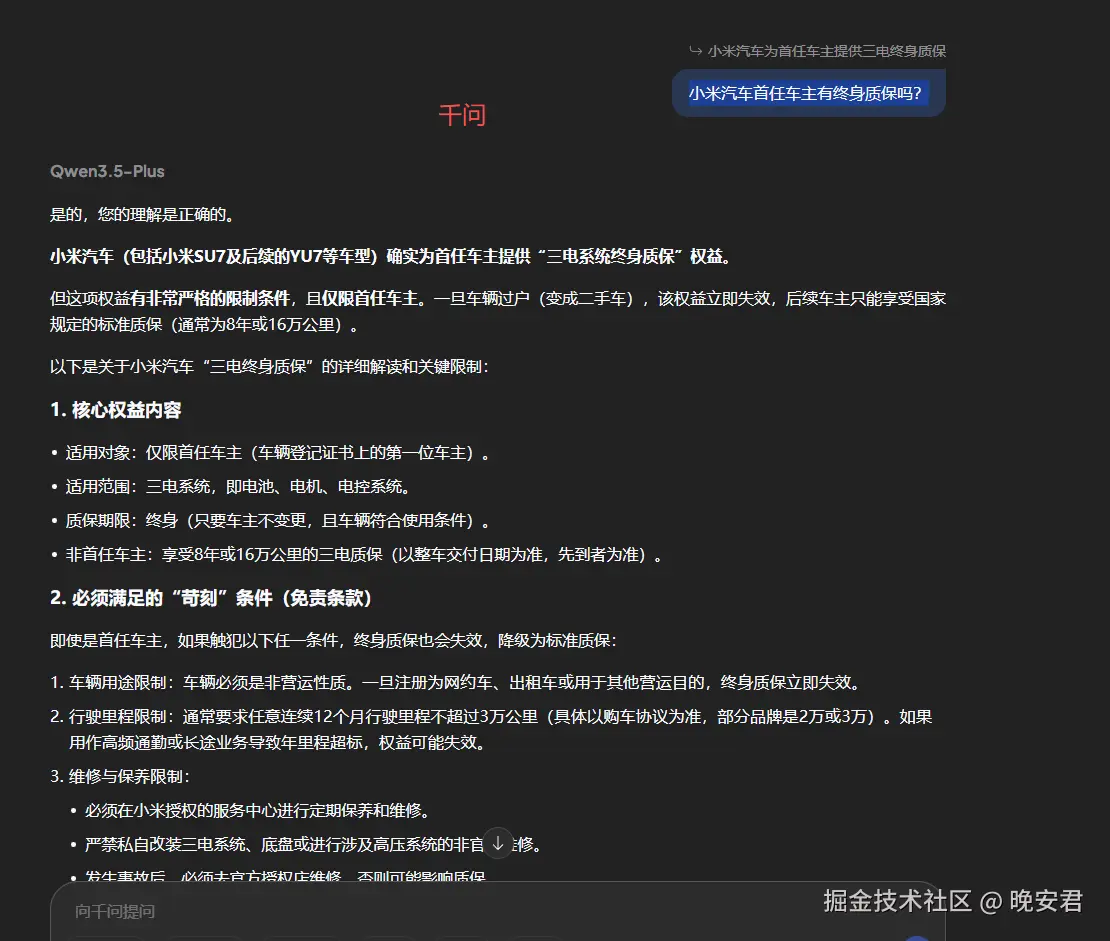Screen dimensions: 1110x941
Task: Click the blue send icon in the input bar
Action: coord(916,936)
